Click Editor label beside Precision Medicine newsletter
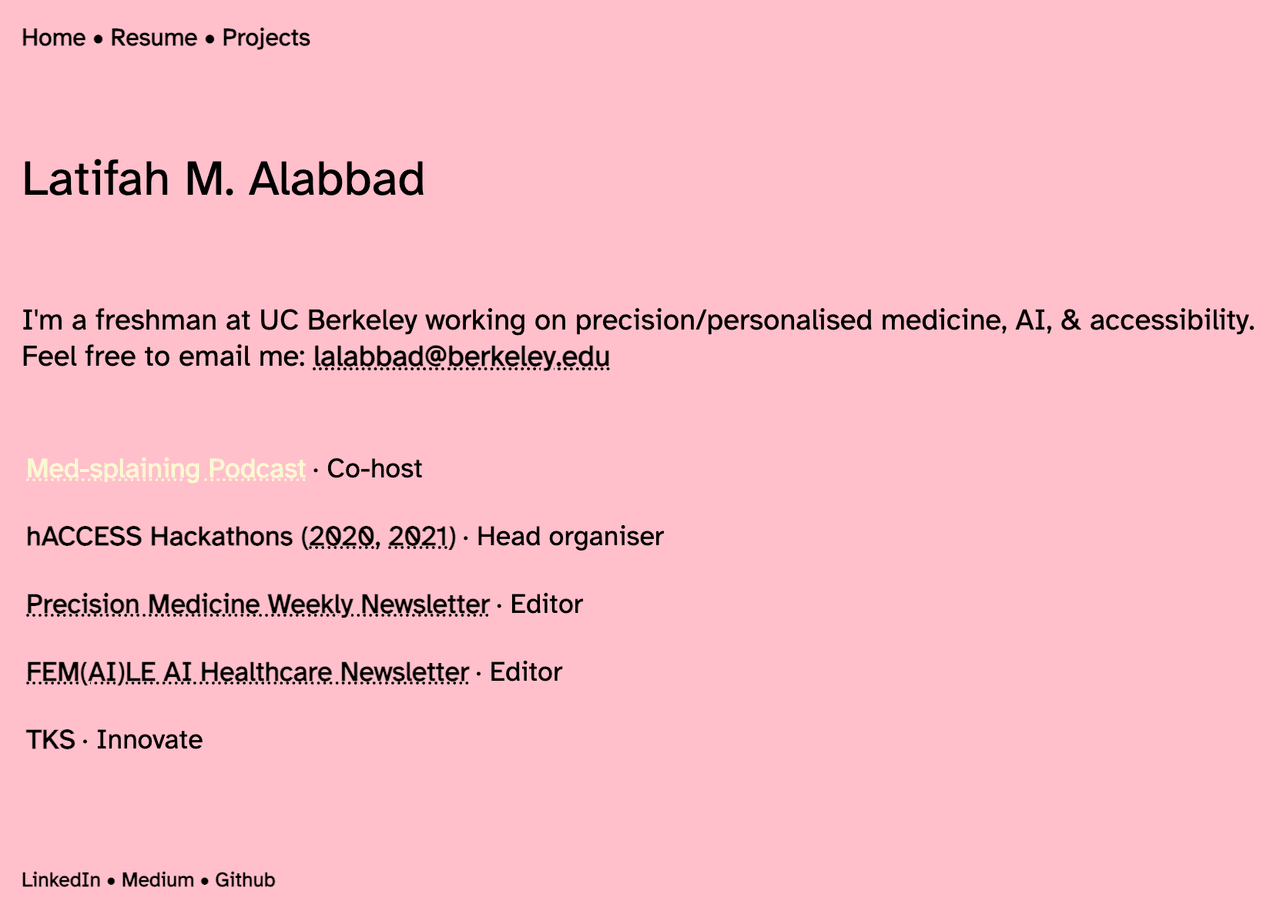The width and height of the screenshot is (1280, 904). (546, 604)
